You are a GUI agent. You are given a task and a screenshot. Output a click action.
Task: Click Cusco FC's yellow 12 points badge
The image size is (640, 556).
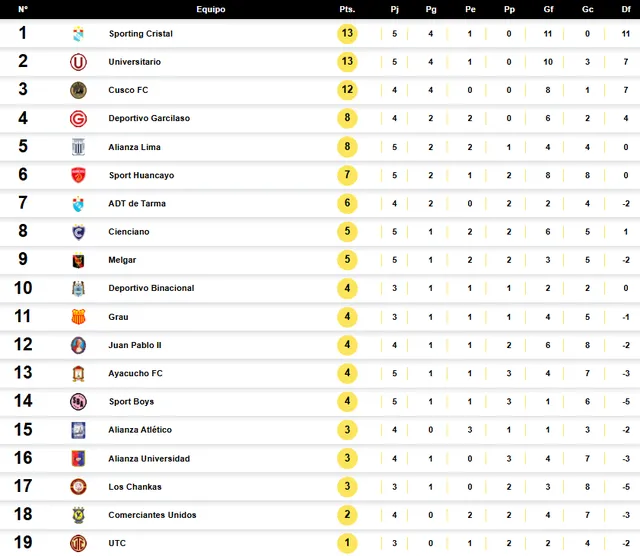click(x=347, y=90)
